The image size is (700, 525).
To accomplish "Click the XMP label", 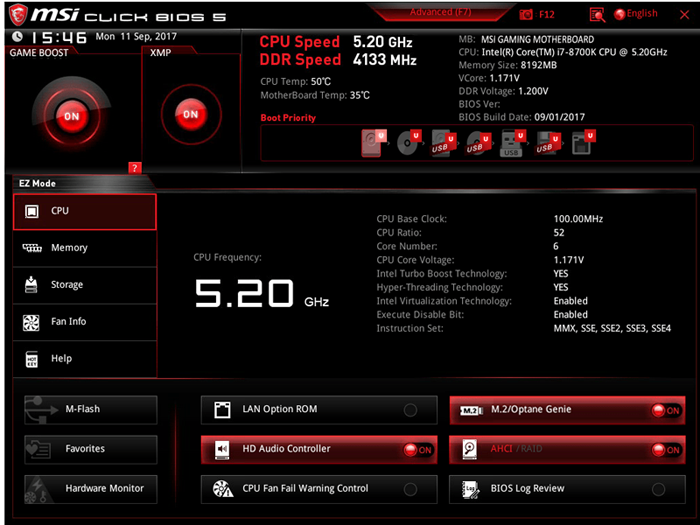I will pos(161,53).
